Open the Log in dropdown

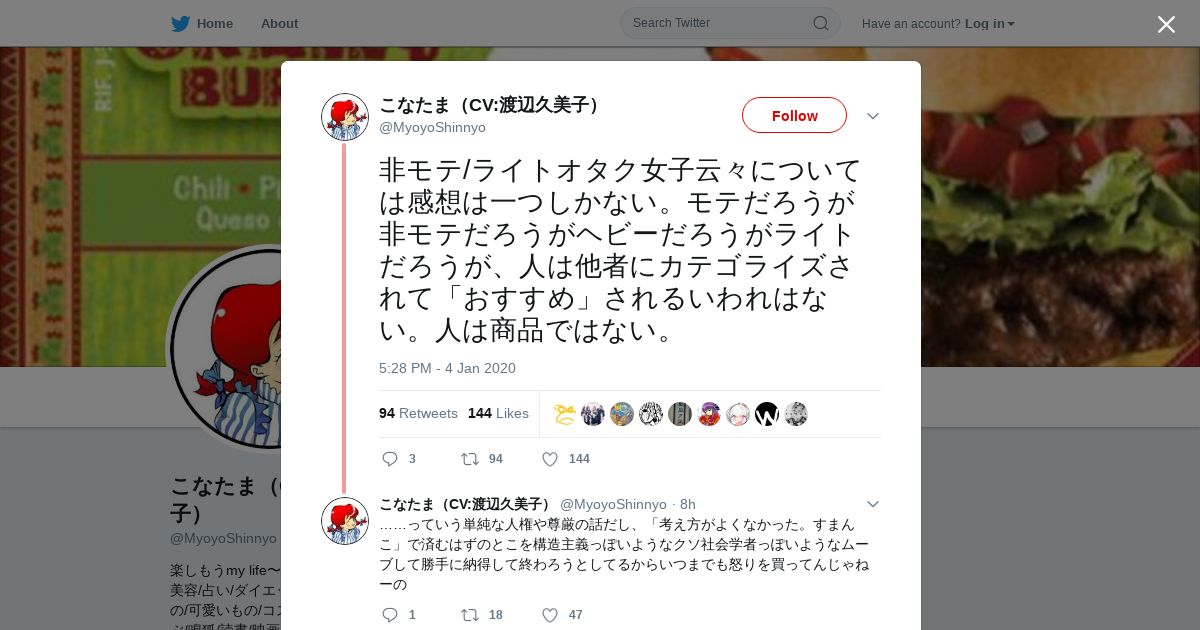[990, 24]
